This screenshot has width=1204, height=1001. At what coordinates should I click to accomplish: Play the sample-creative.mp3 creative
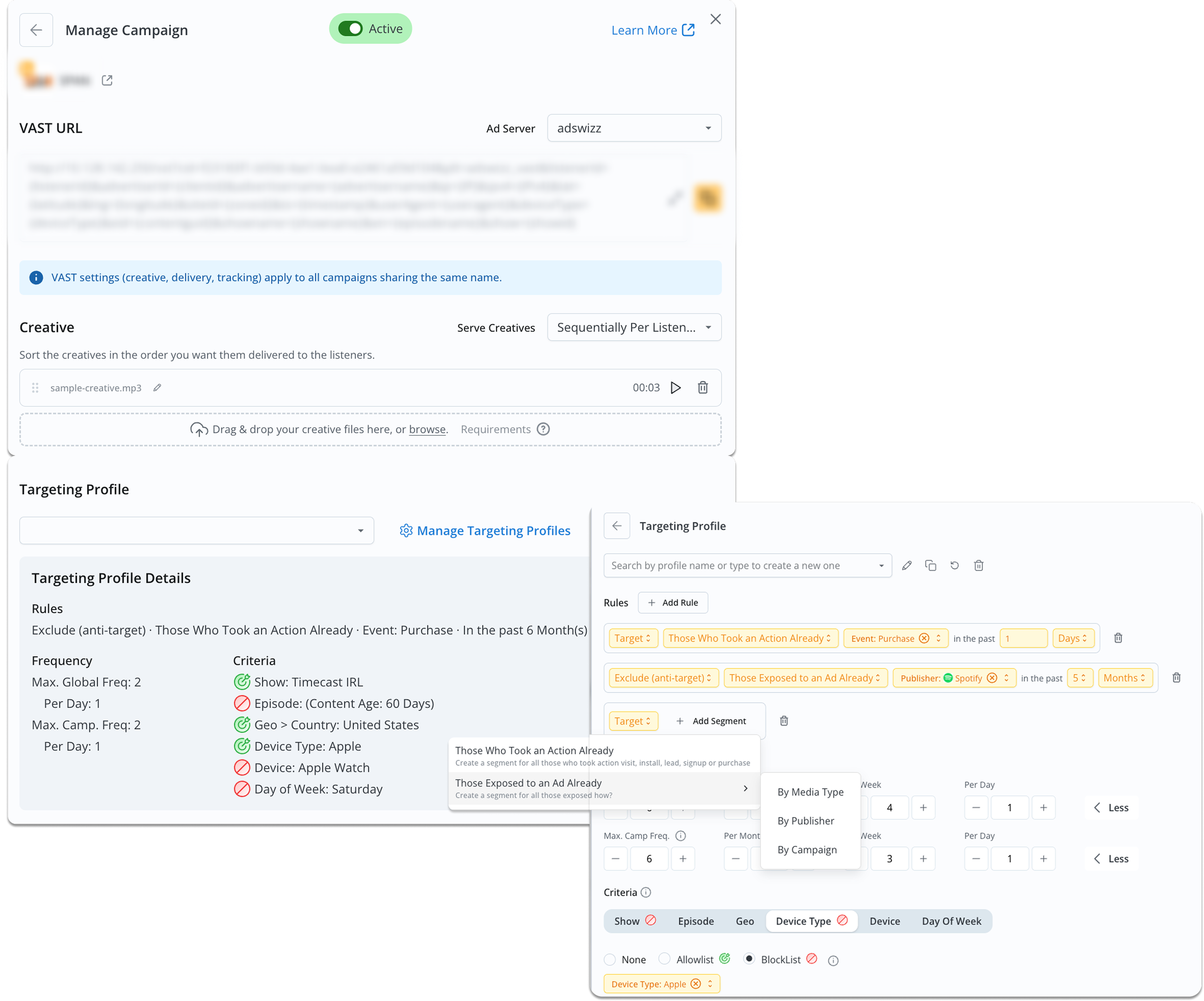[x=675, y=388]
